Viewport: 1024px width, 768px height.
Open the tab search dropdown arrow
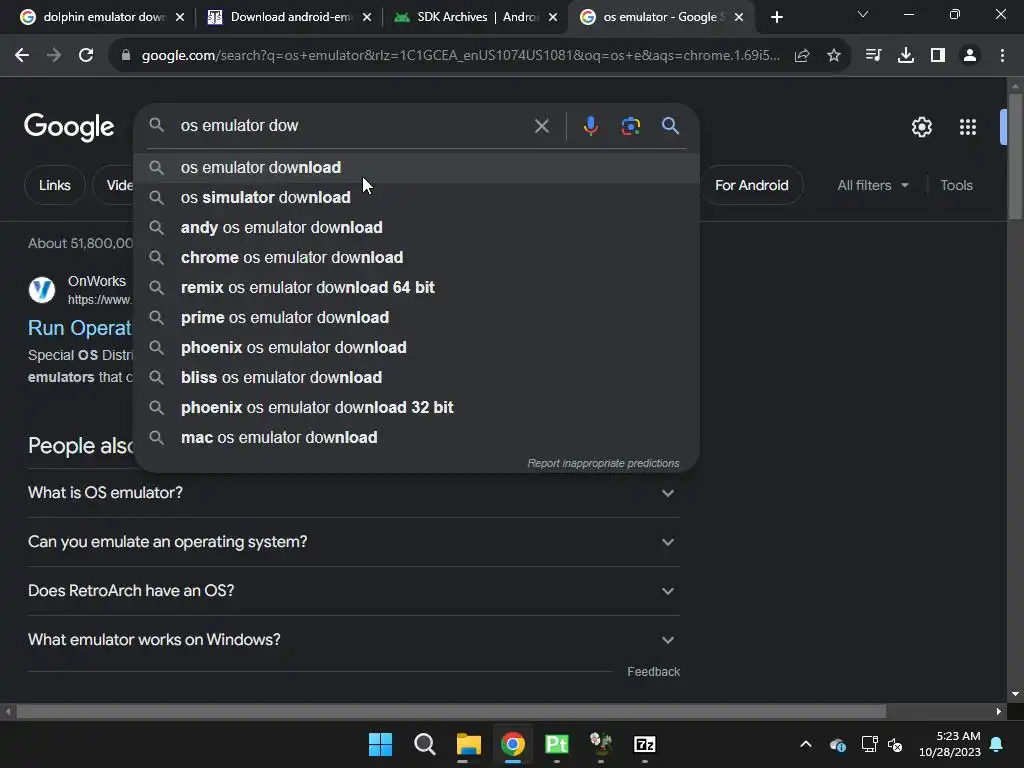[x=863, y=14]
